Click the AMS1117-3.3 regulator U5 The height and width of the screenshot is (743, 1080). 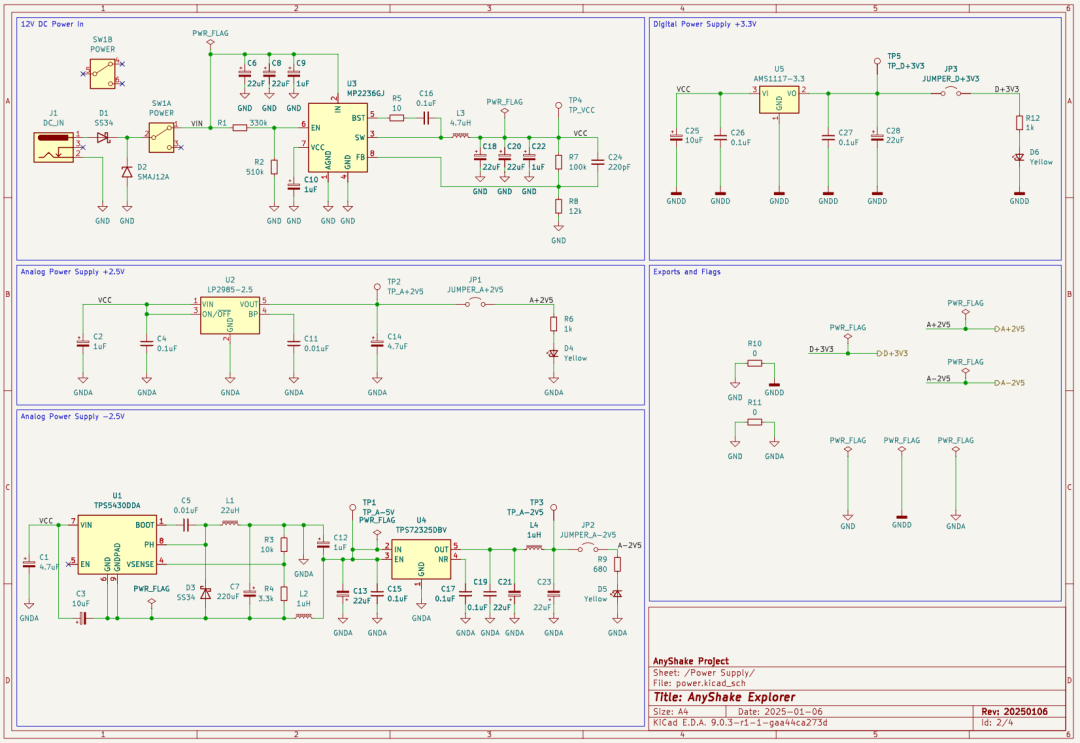coord(779,99)
